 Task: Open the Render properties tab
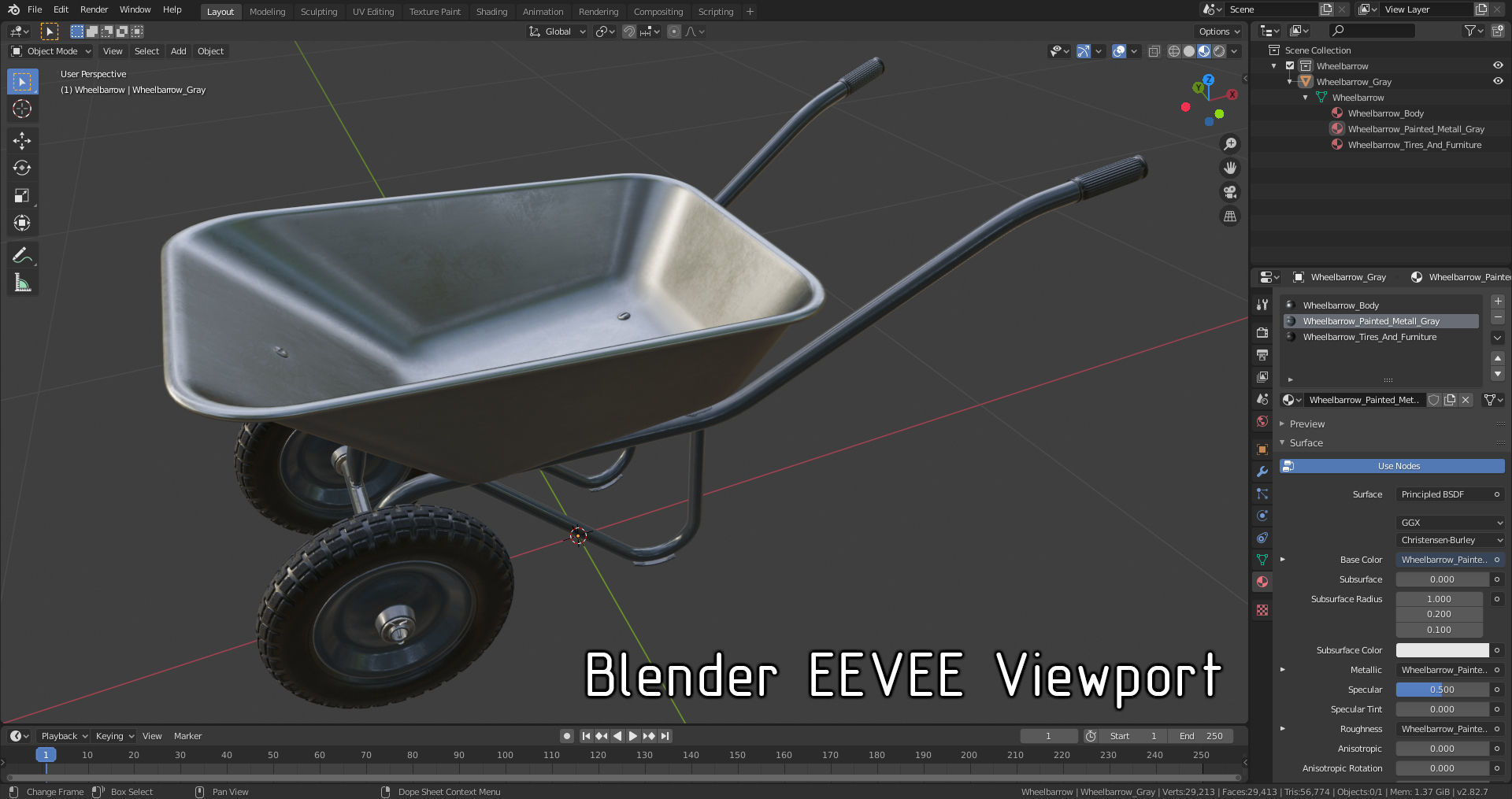coord(1262,333)
